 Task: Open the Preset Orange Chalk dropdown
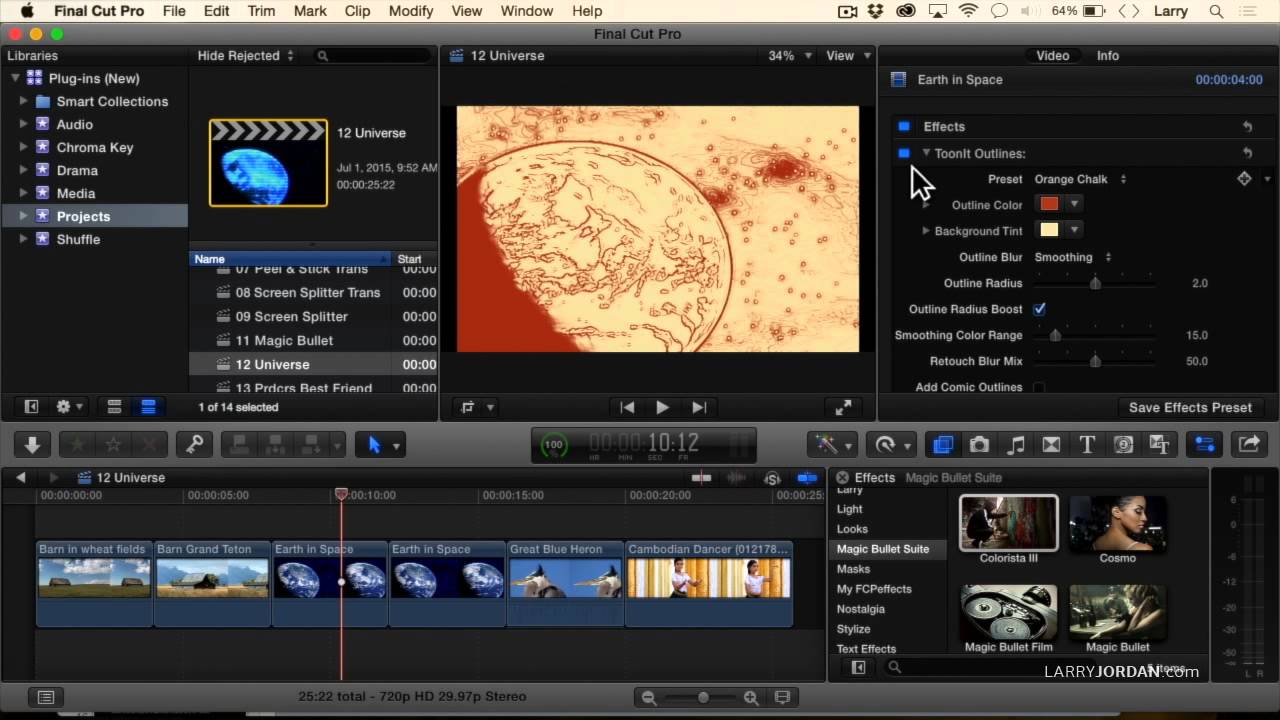click(1081, 179)
